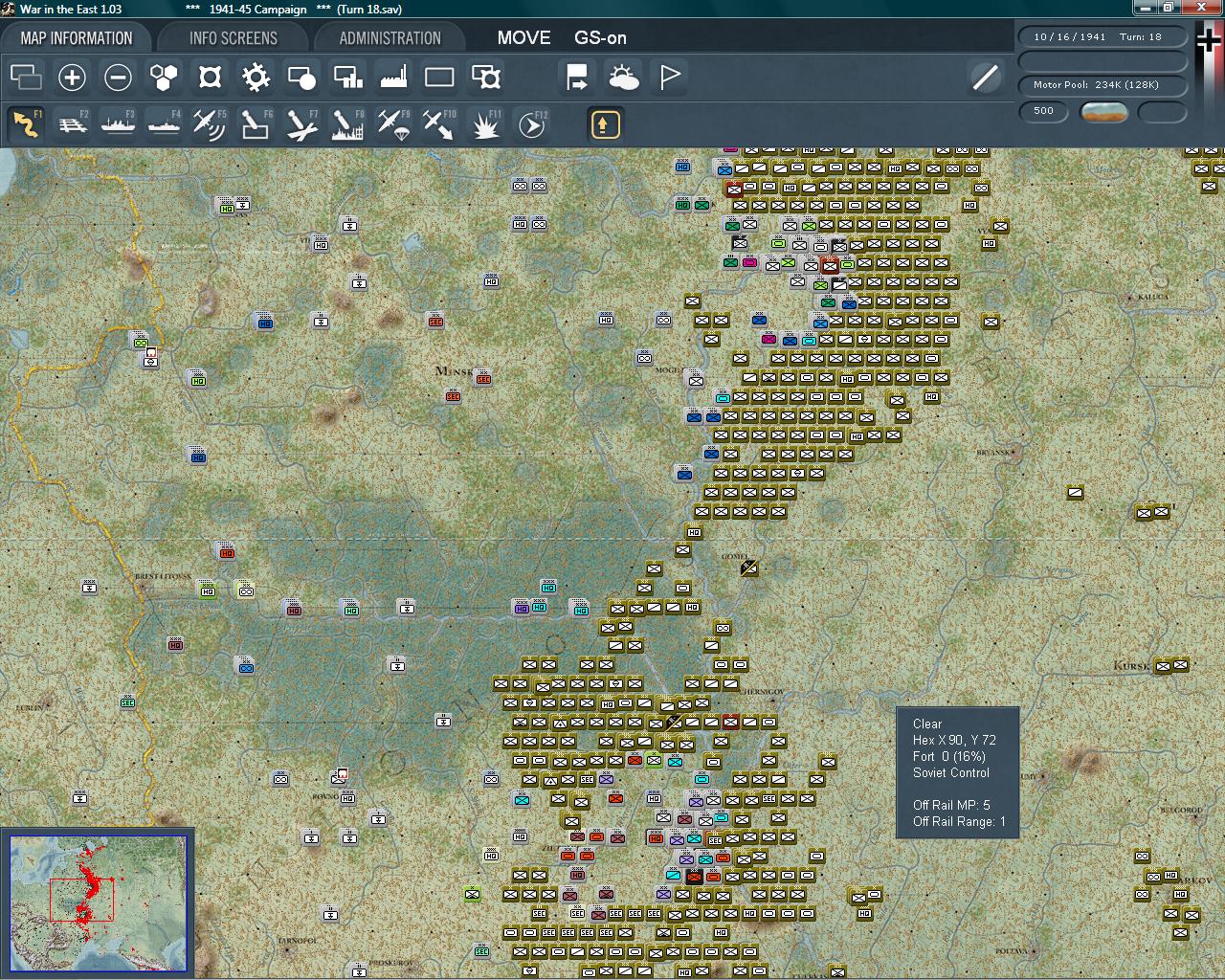1225x980 pixels.
Task: Select F10 air transfer mode icon
Action: (439, 124)
